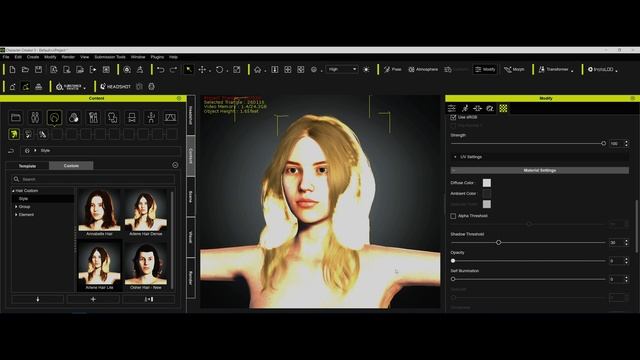Click the Home camera view icon

[258, 69]
